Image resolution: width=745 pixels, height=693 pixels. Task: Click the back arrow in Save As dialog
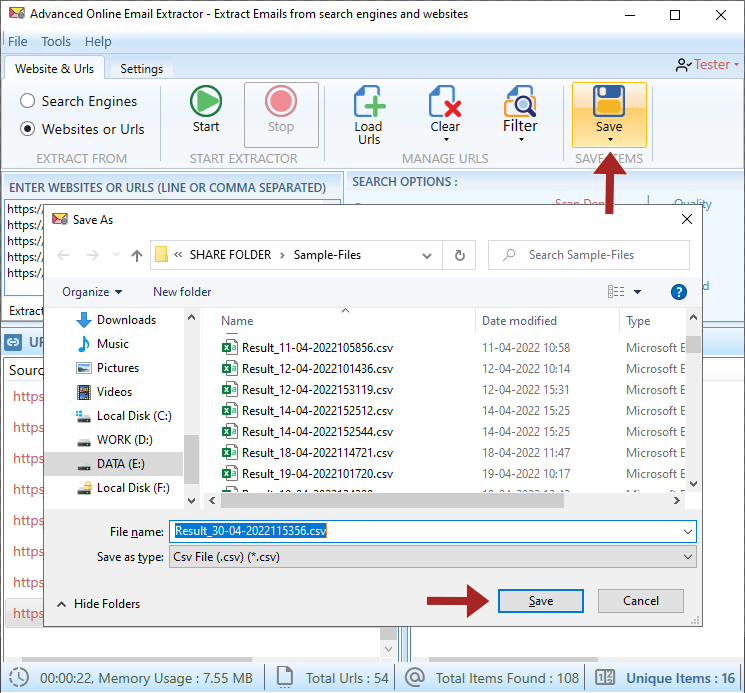[63, 256]
